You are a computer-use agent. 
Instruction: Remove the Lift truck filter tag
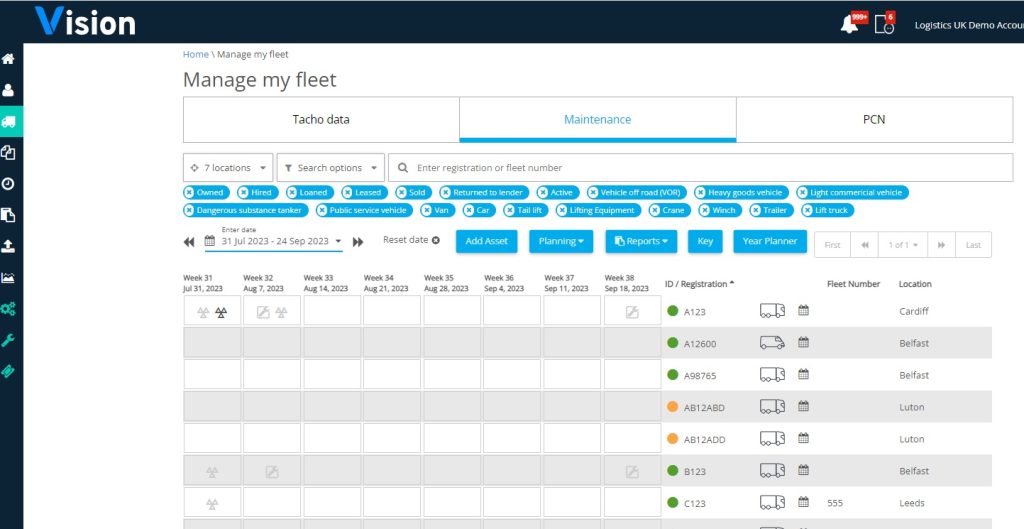tap(808, 210)
